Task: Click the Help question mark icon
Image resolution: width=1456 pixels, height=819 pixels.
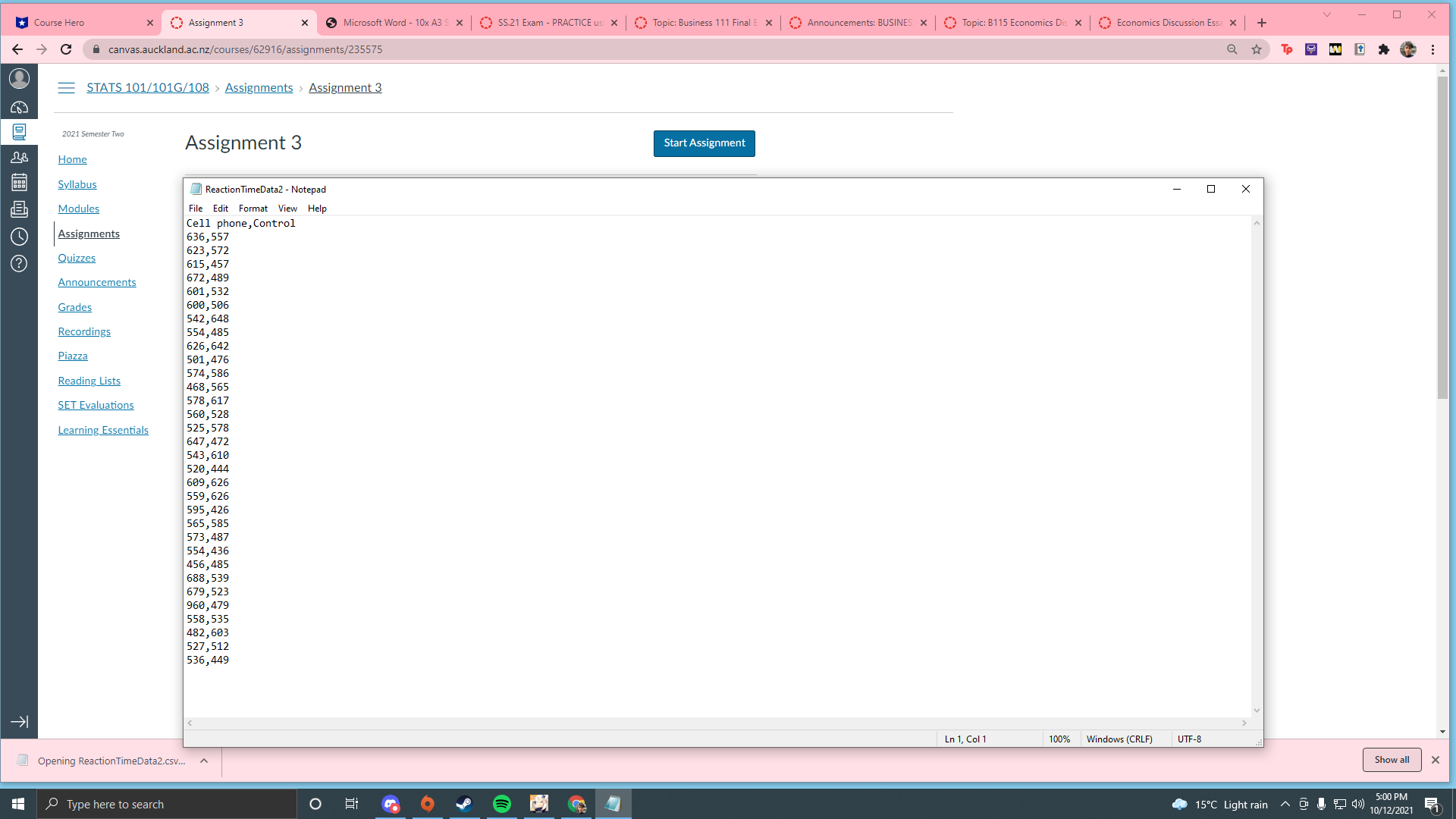Action: (x=19, y=263)
